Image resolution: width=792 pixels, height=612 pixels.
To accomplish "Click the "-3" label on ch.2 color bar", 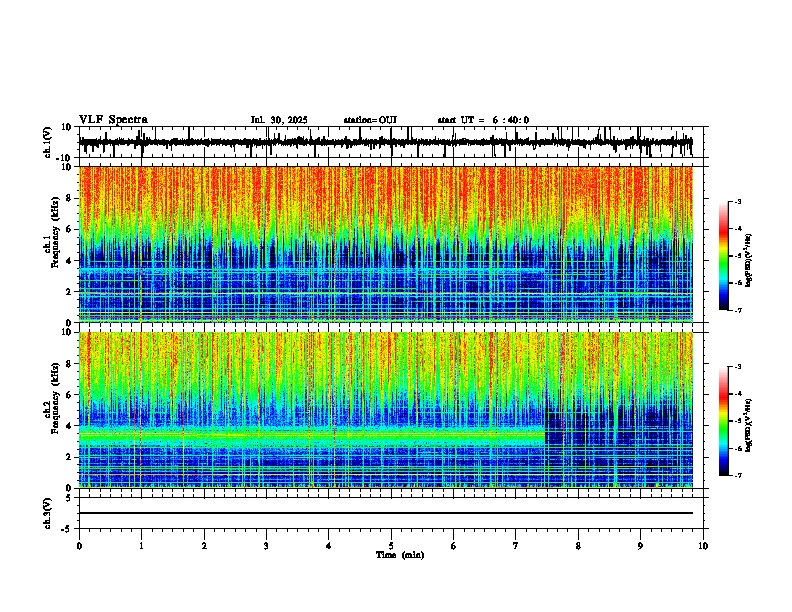I will [738, 367].
